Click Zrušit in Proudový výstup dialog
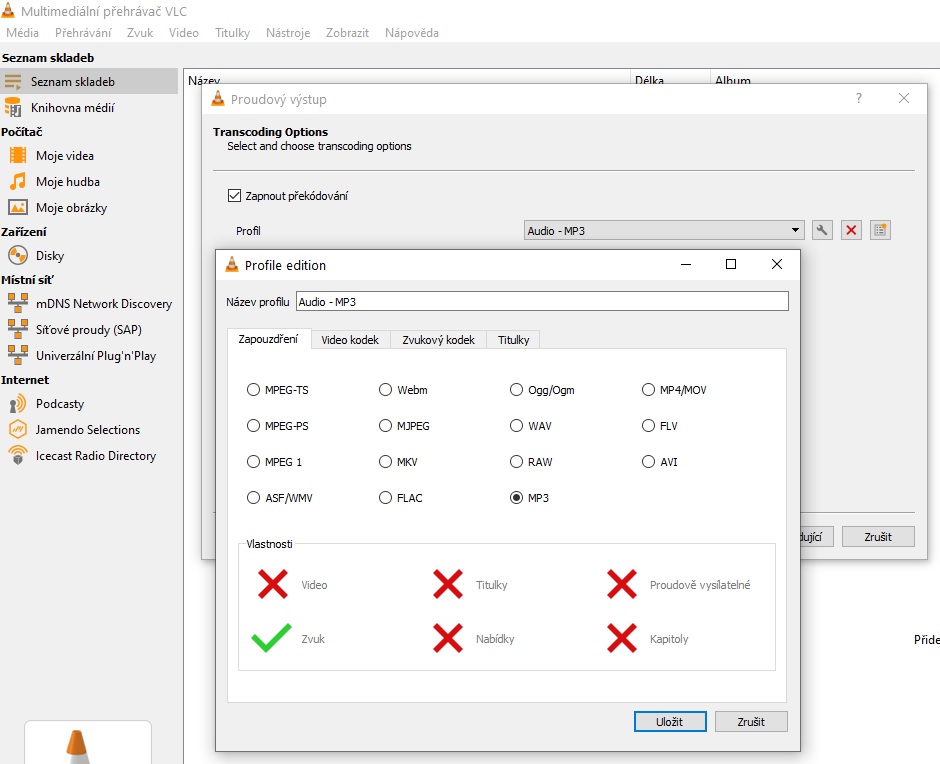Image resolution: width=940 pixels, height=764 pixels. [878, 537]
